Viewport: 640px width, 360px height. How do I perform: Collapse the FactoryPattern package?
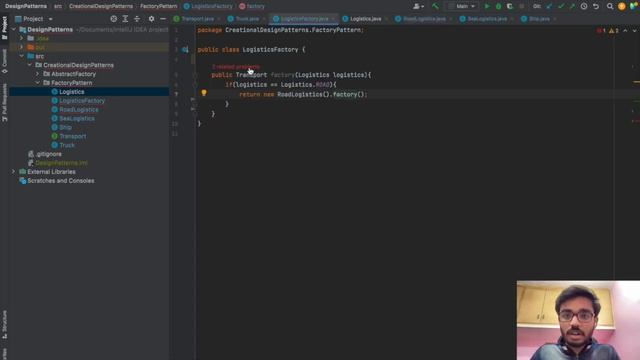click(38, 83)
